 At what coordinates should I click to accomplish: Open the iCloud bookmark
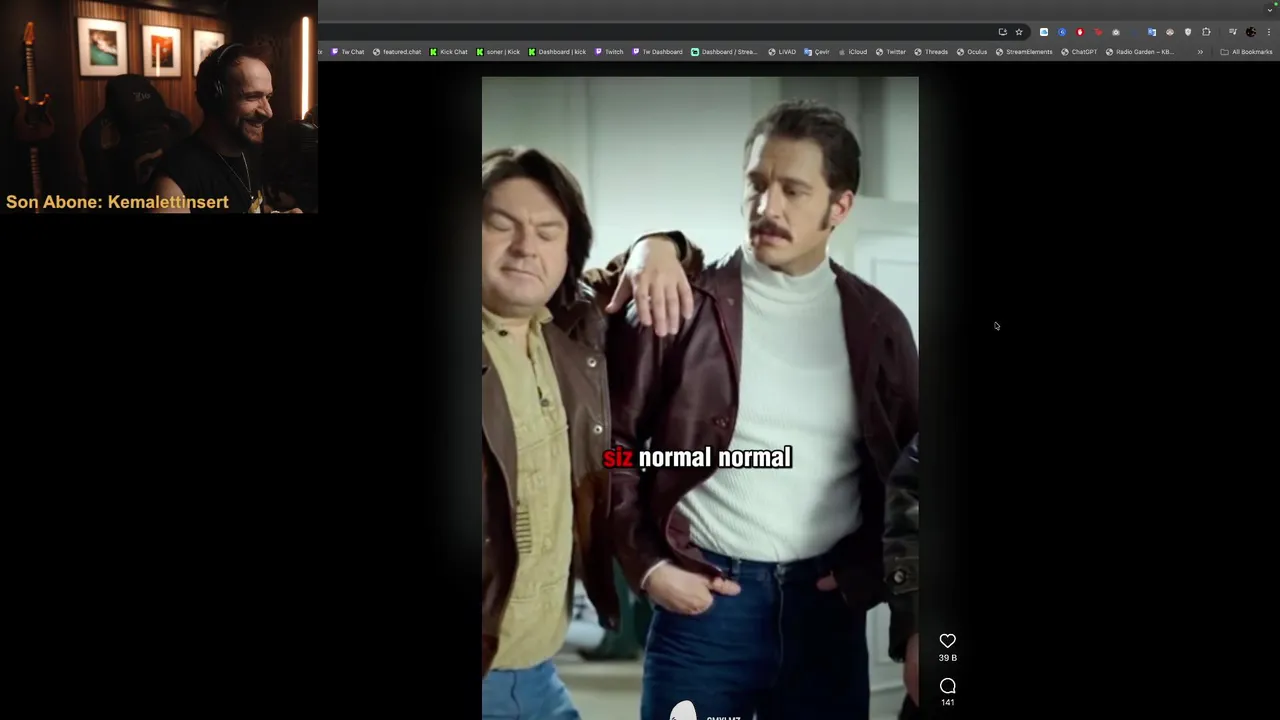click(853, 52)
